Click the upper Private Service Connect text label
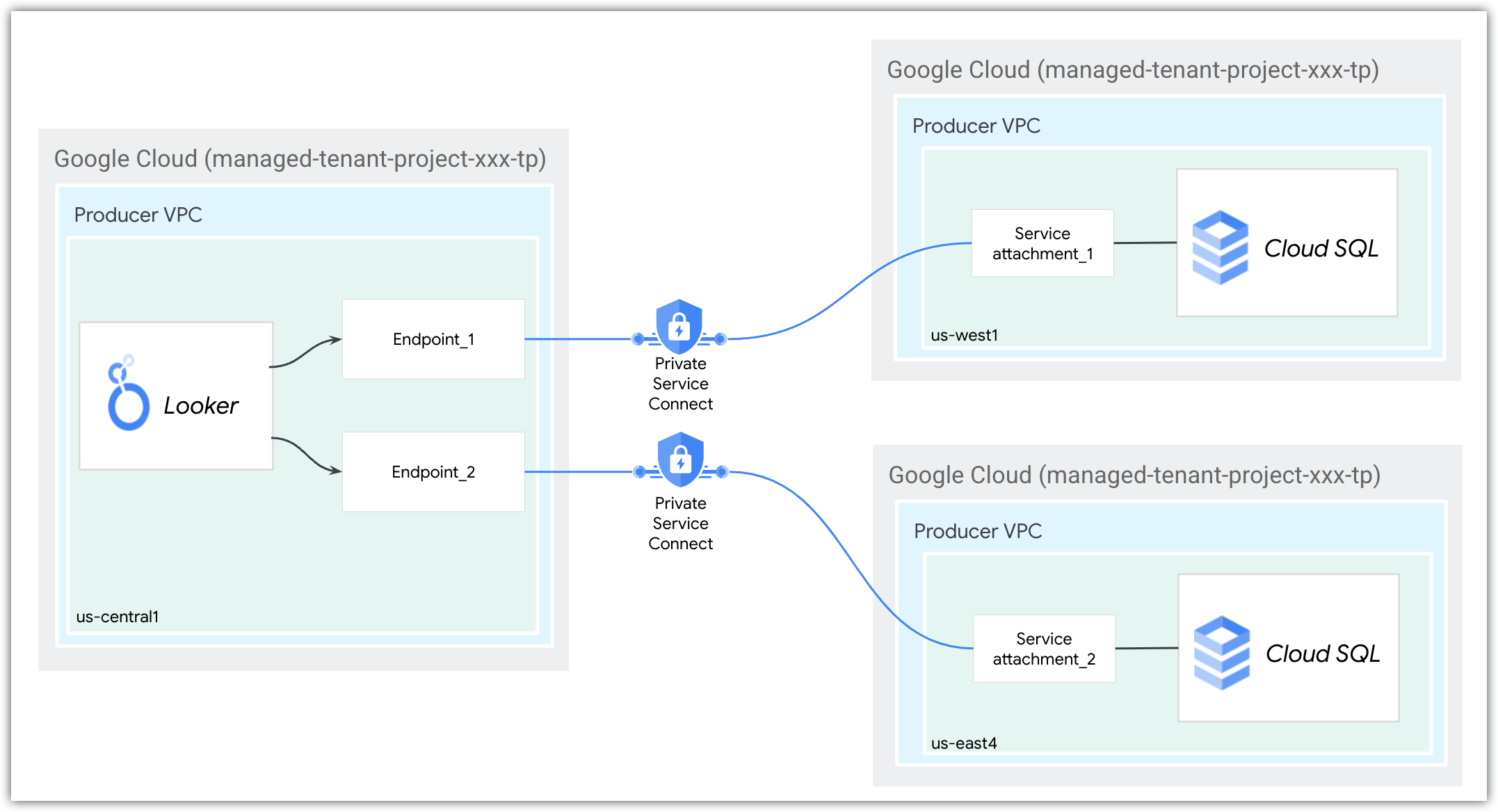 coord(680,384)
